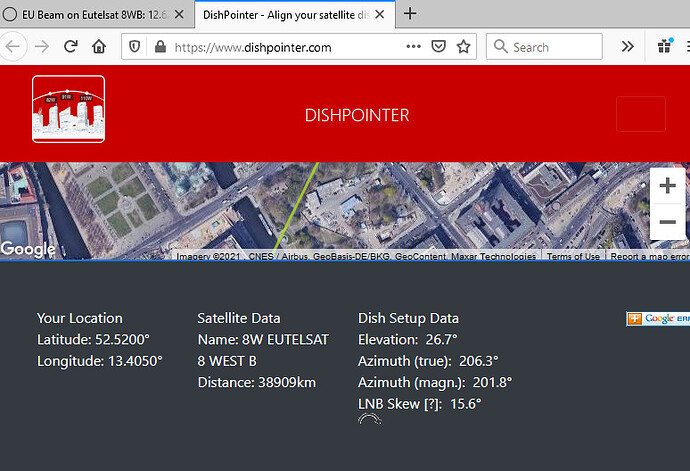Open a new browser tab

[410, 14]
